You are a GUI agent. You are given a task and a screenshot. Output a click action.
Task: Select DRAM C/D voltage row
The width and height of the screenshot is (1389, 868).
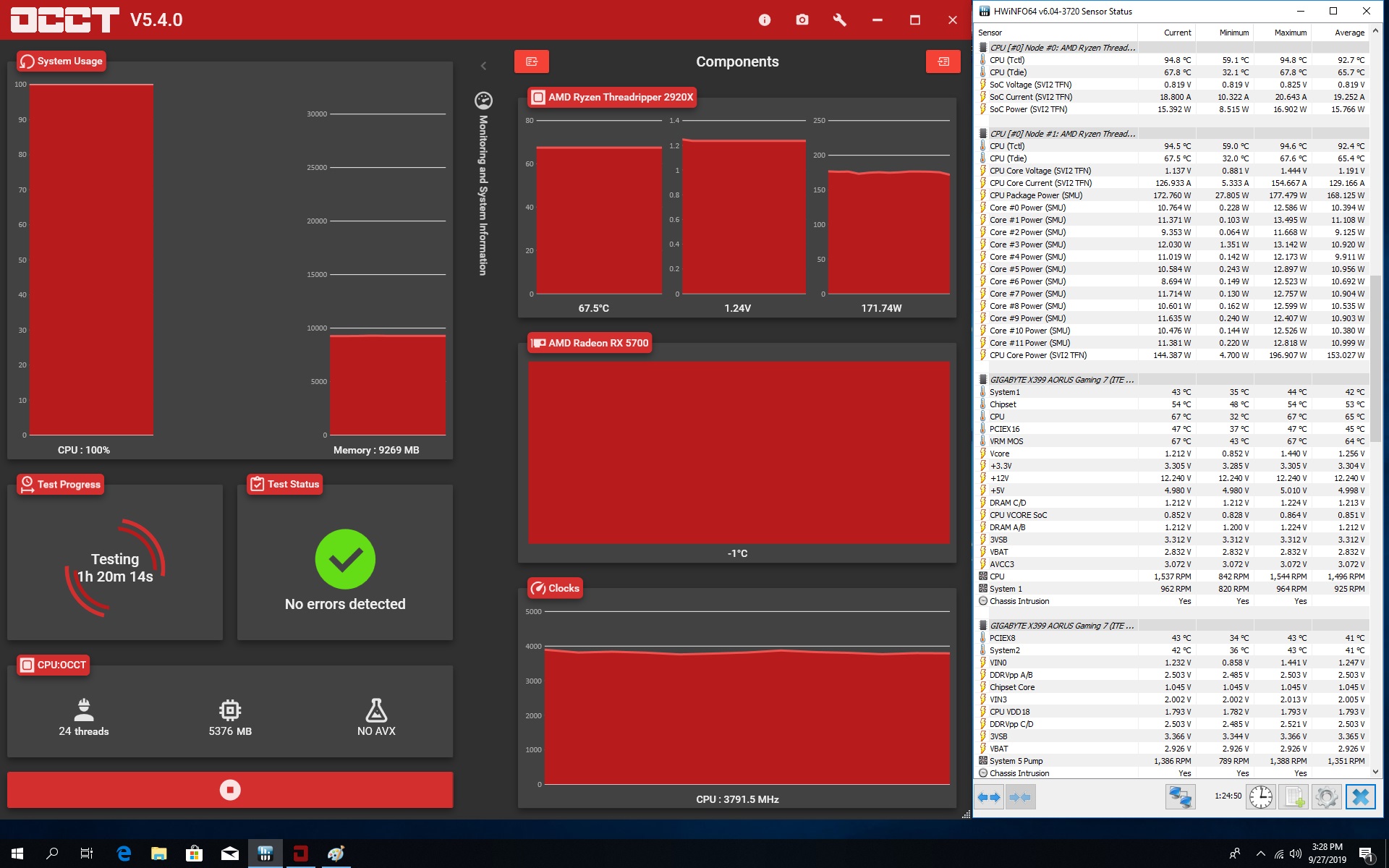(x=1172, y=503)
